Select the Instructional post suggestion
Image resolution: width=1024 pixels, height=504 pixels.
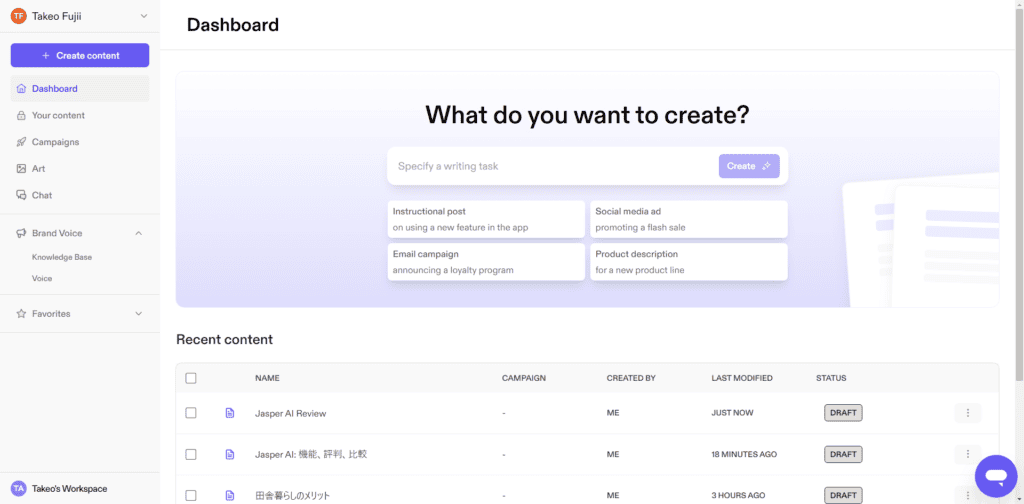click(x=486, y=219)
